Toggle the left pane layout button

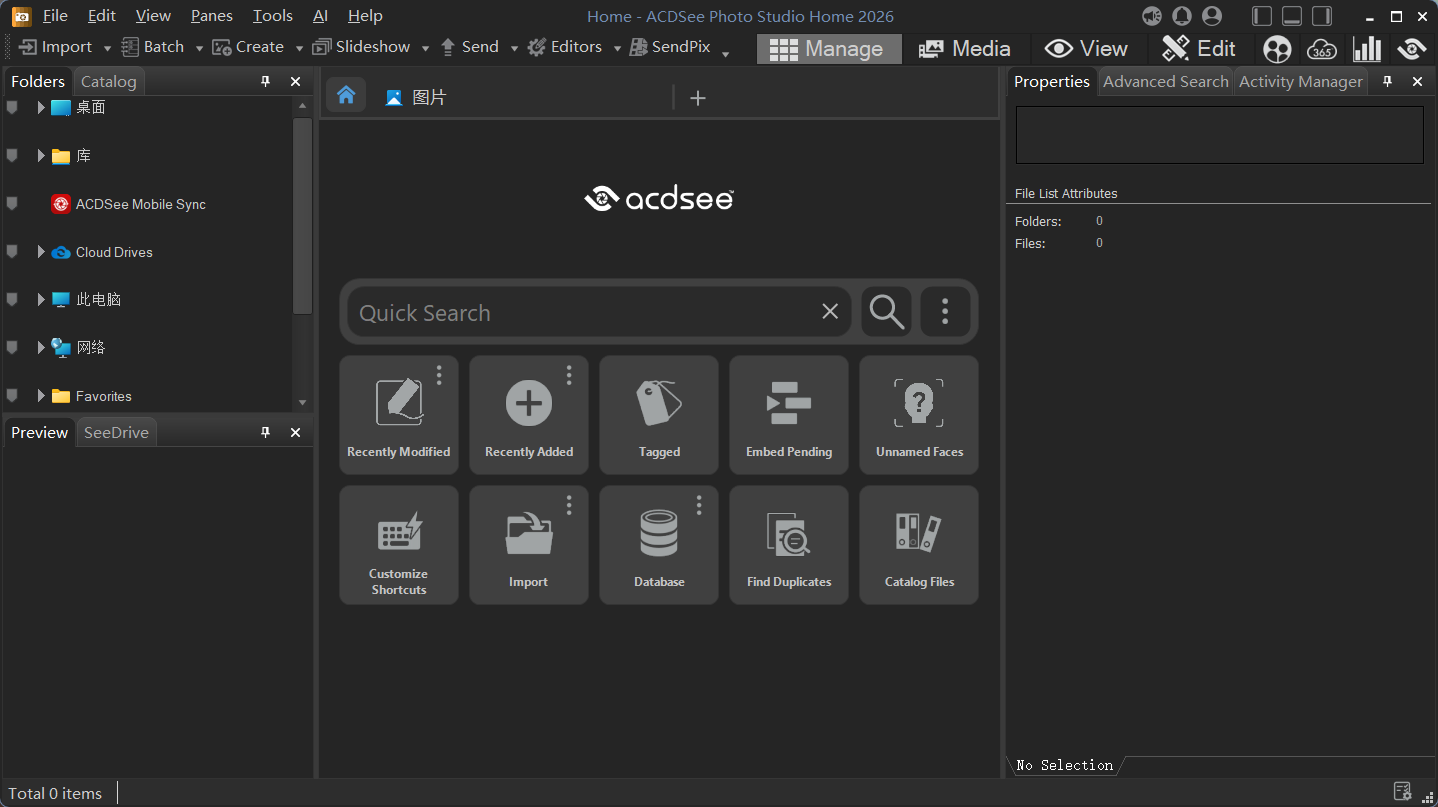[1262, 16]
